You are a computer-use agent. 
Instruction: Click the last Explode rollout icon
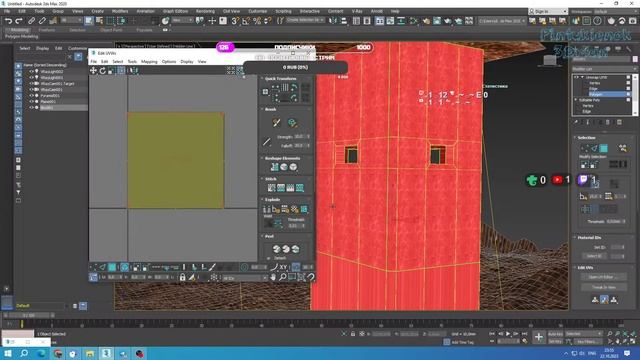click(304, 209)
